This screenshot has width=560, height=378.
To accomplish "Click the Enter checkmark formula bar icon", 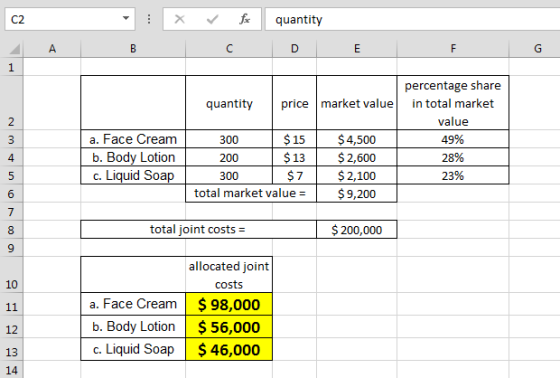I will point(212,19).
